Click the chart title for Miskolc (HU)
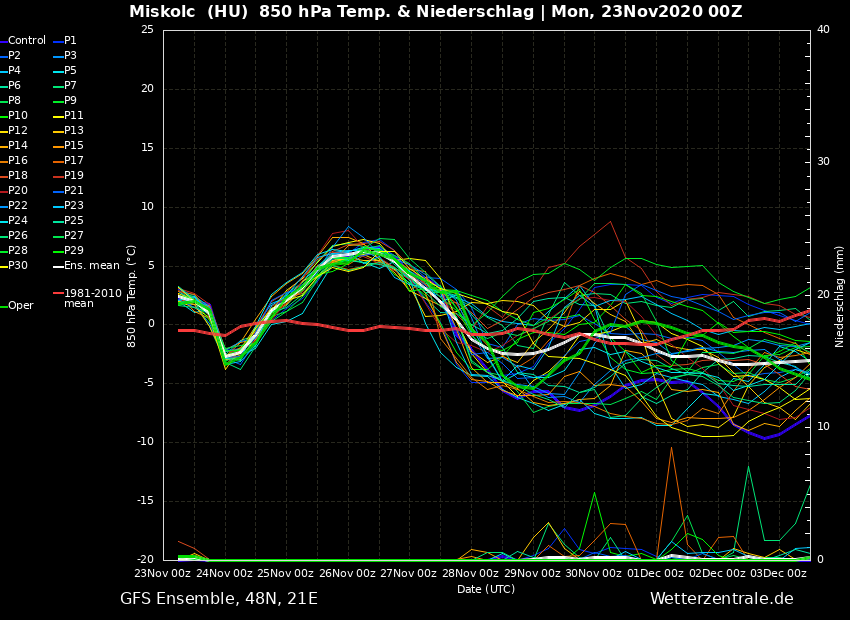 [435, 12]
